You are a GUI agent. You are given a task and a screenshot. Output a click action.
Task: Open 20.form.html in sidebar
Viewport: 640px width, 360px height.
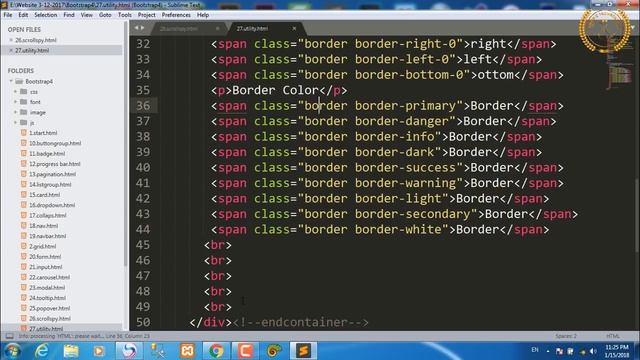click(x=45, y=256)
